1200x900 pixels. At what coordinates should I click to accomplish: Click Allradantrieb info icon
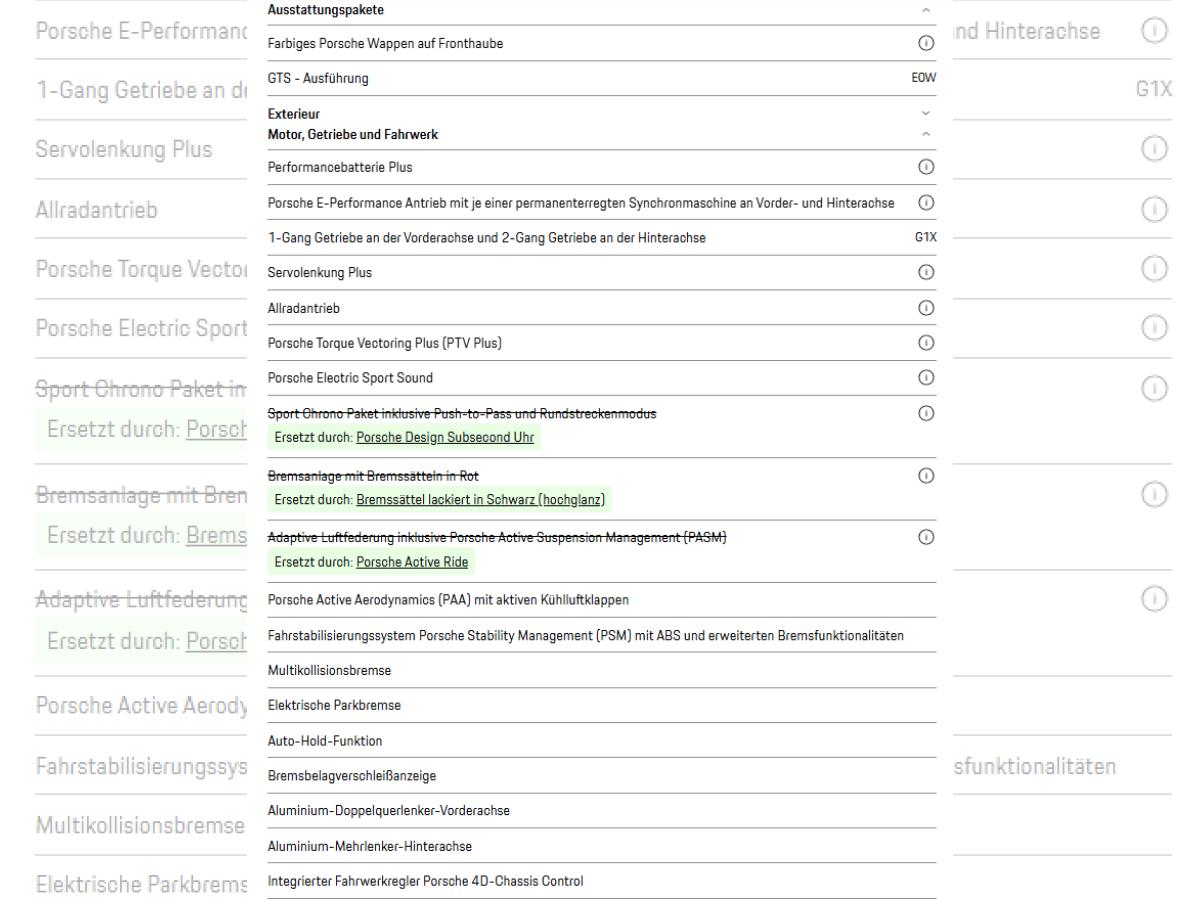tap(925, 308)
